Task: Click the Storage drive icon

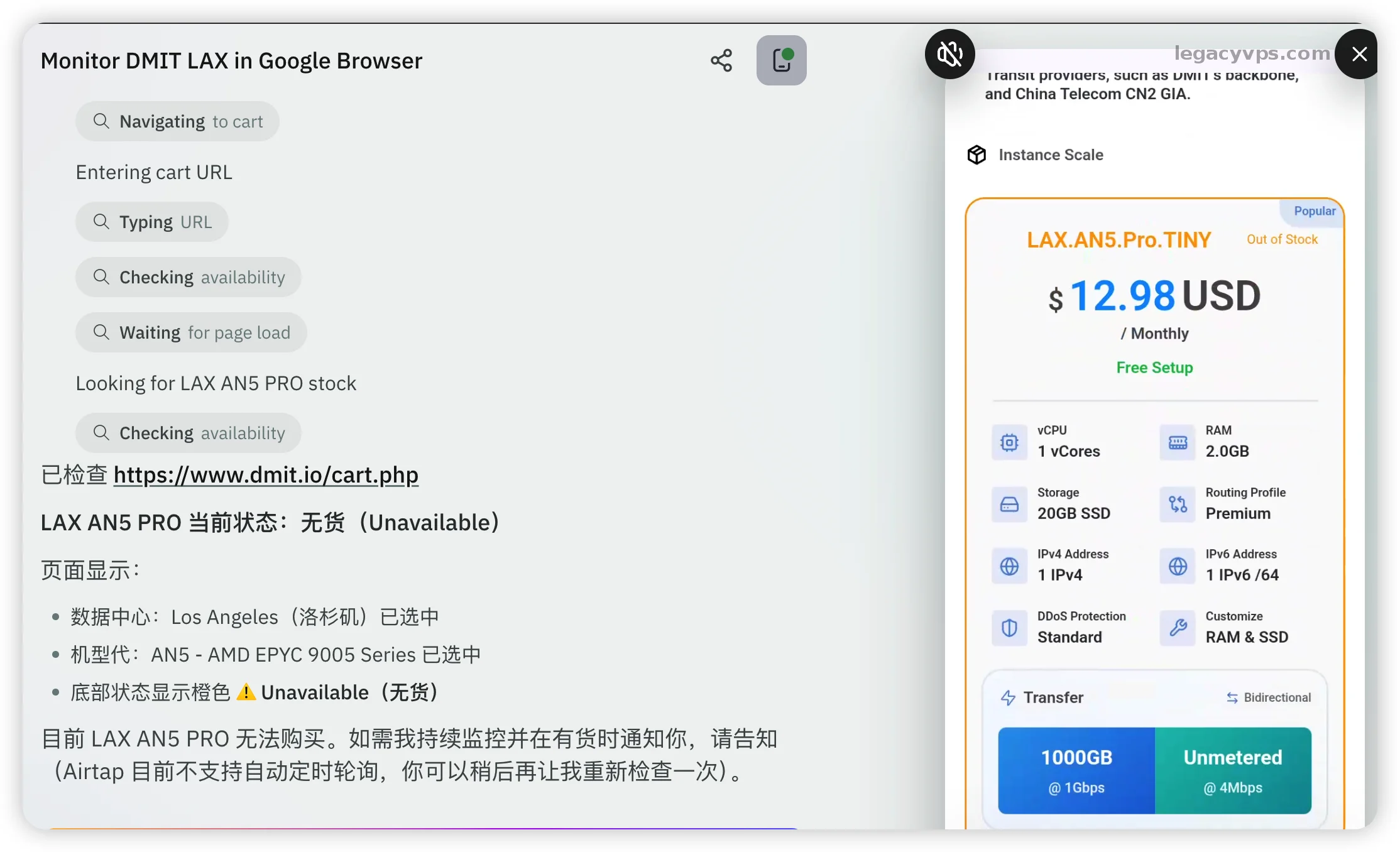Action: click(x=1009, y=505)
